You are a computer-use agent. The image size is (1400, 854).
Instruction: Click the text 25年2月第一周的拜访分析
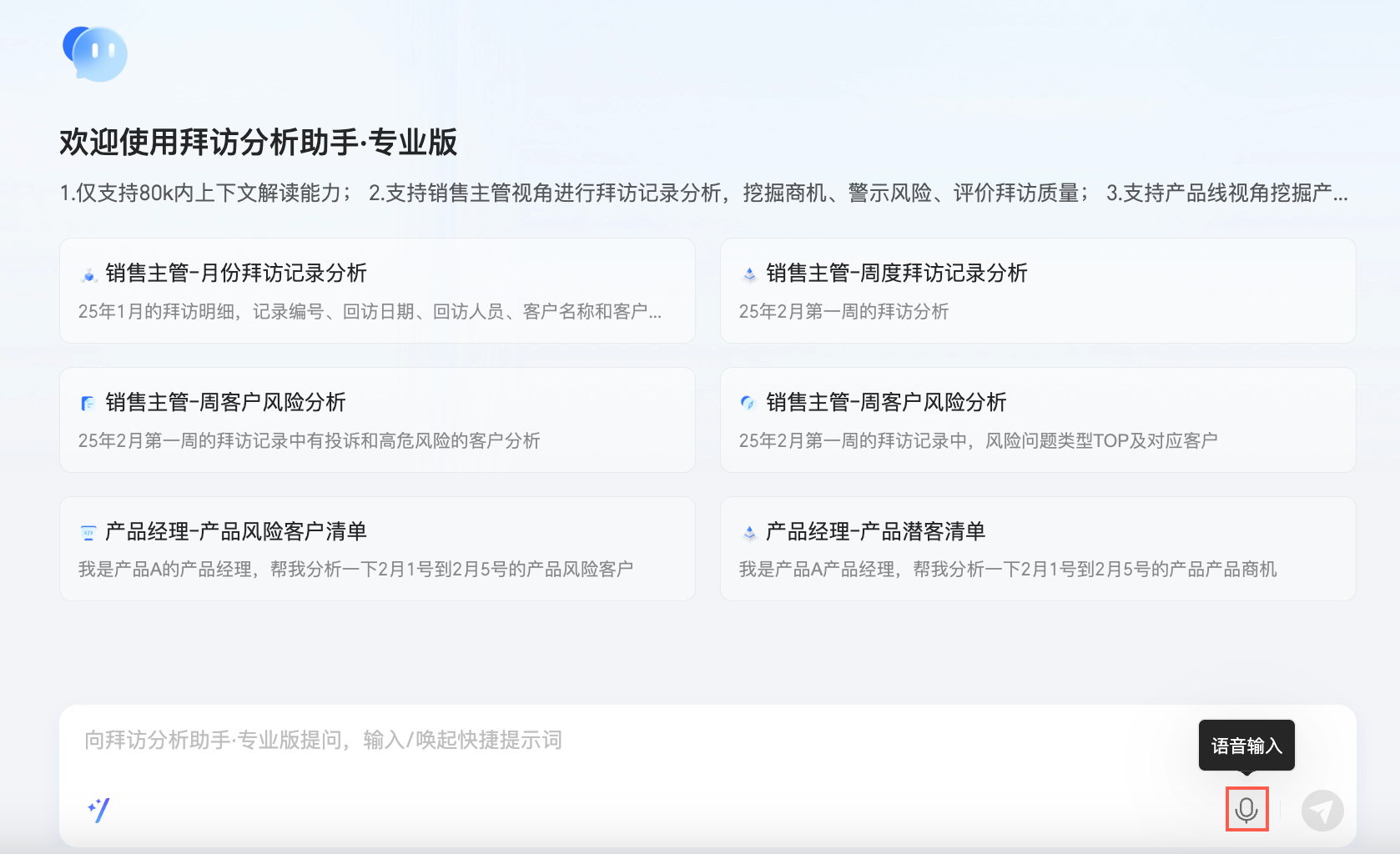pos(844,312)
